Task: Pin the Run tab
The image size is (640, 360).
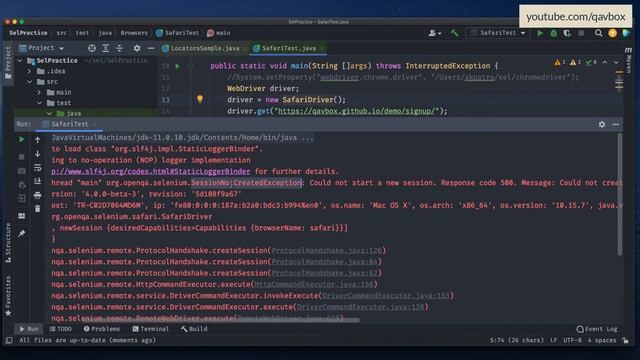Action: tap(22, 233)
